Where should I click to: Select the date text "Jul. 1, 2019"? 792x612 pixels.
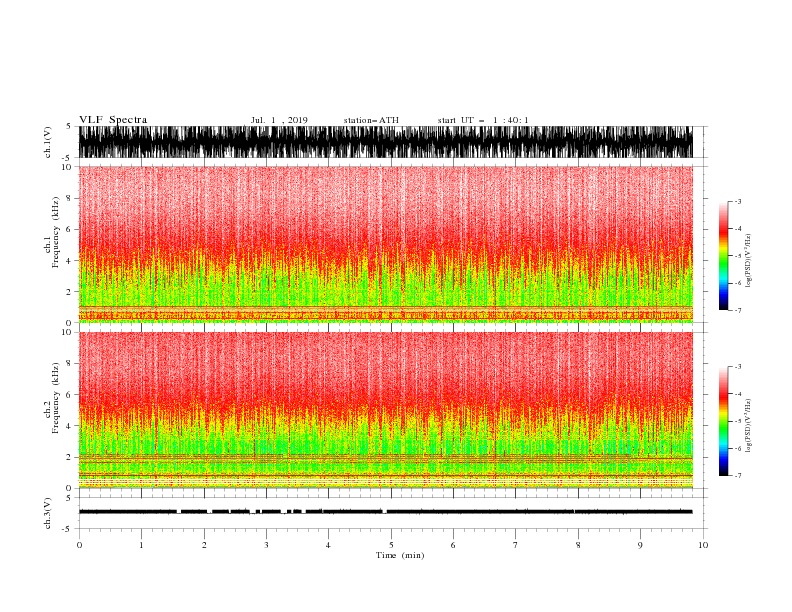279,120
